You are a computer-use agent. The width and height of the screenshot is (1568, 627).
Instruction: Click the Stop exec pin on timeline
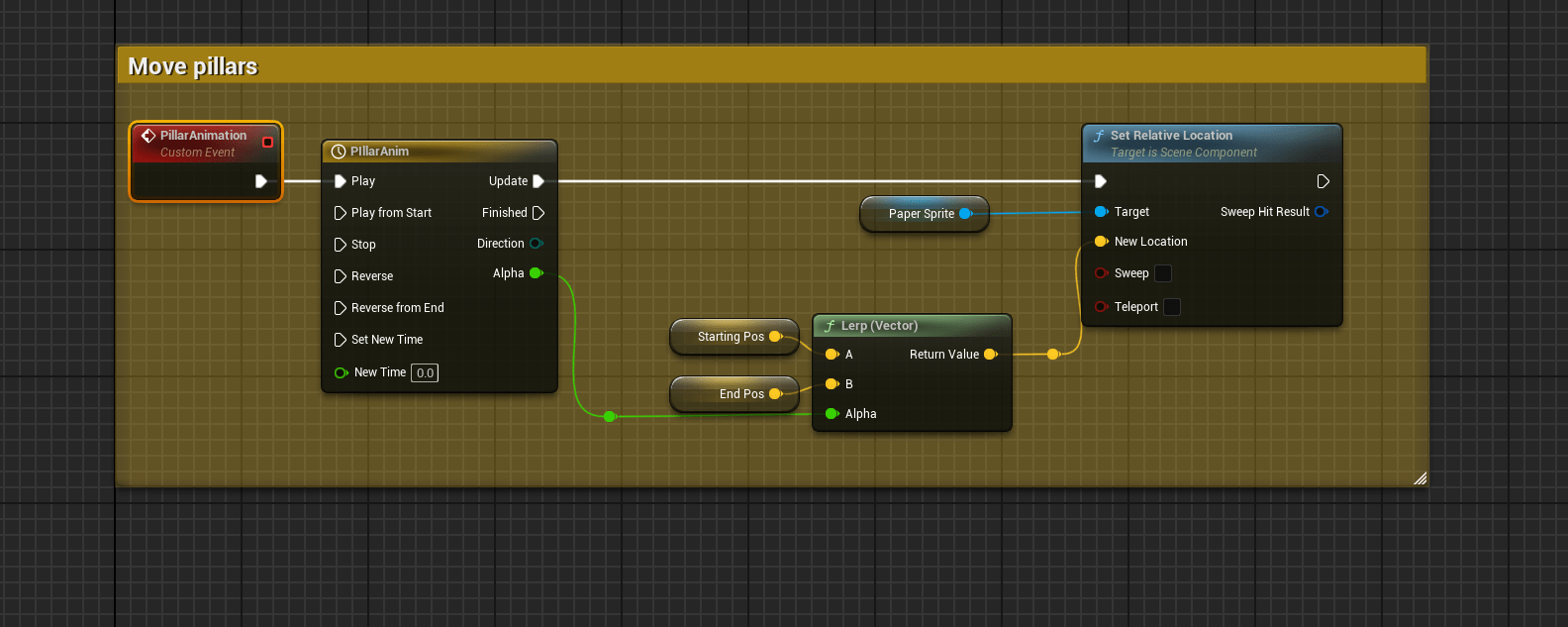pos(341,245)
